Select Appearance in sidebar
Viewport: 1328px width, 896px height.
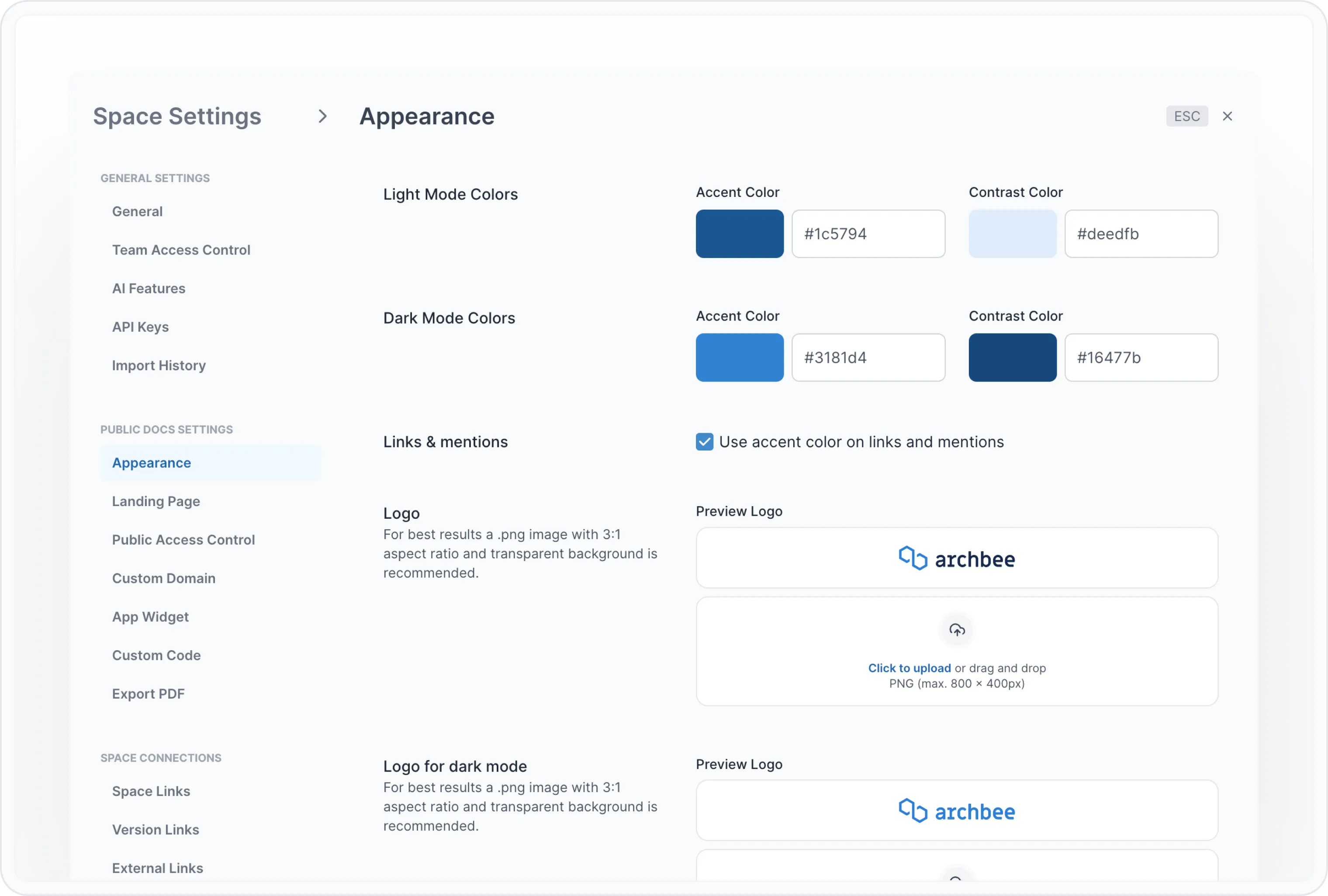[210, 463]
